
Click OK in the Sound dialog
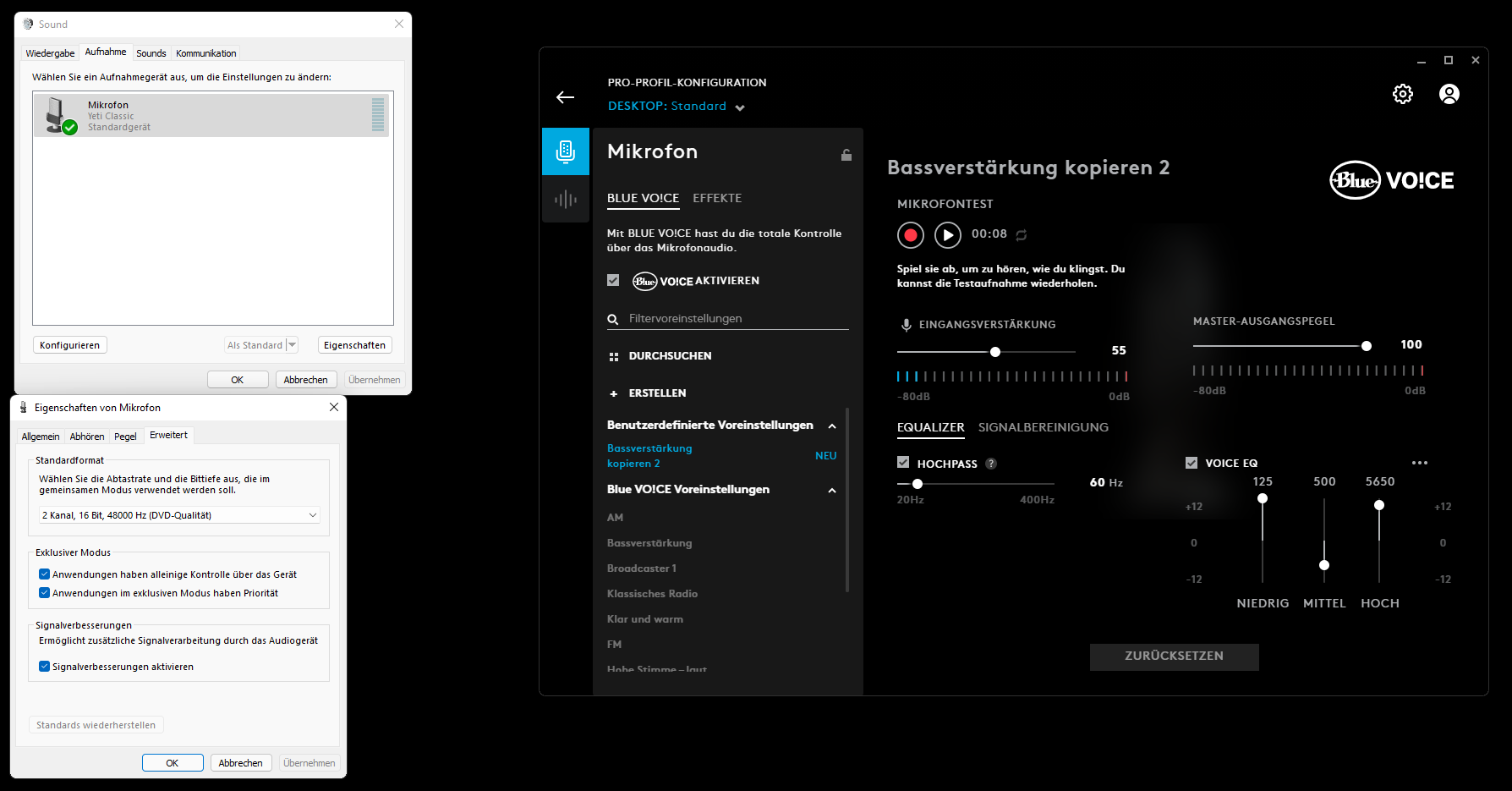click(x=238, y=380)
